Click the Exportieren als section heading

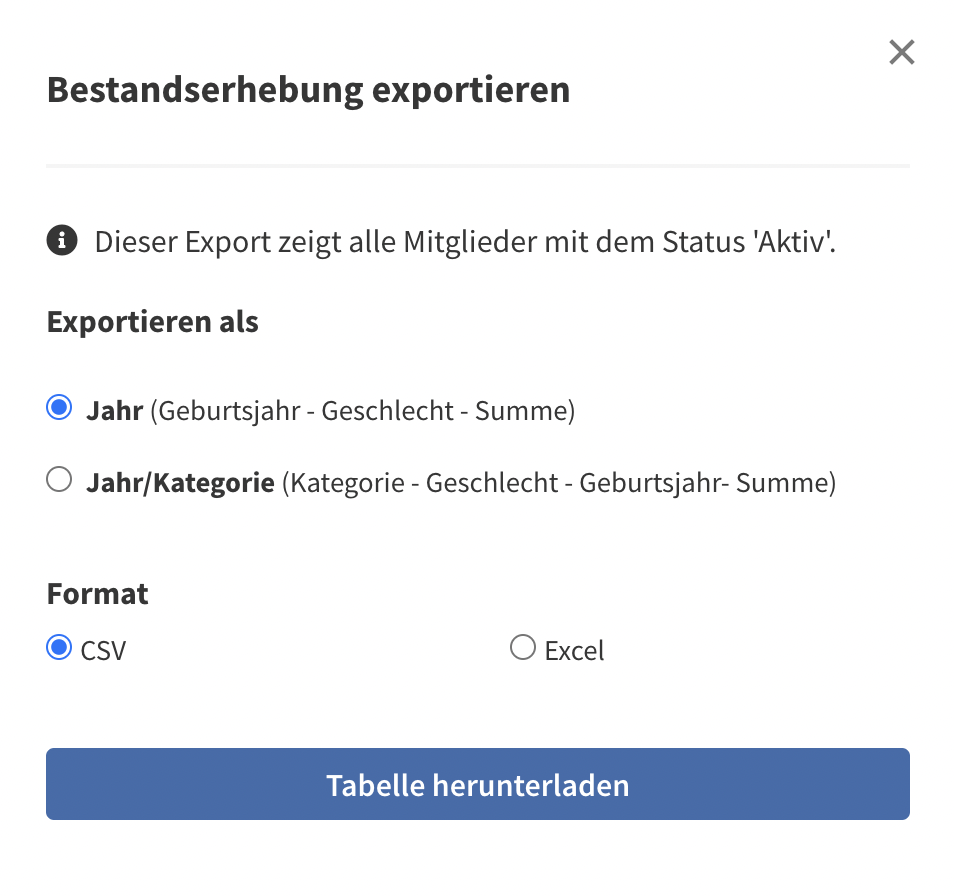tap(153, 322)
